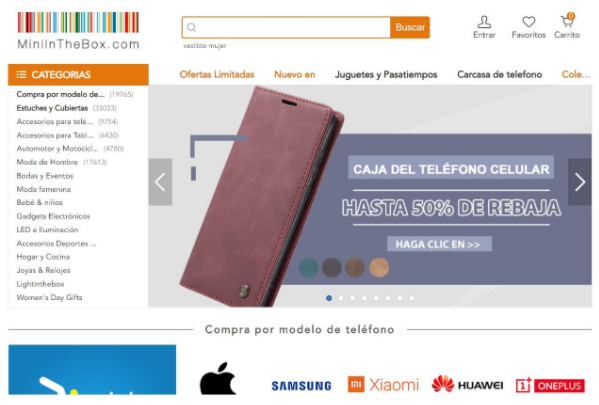
Task: Show previous banner with left arrow
Action: pos(160,182)
